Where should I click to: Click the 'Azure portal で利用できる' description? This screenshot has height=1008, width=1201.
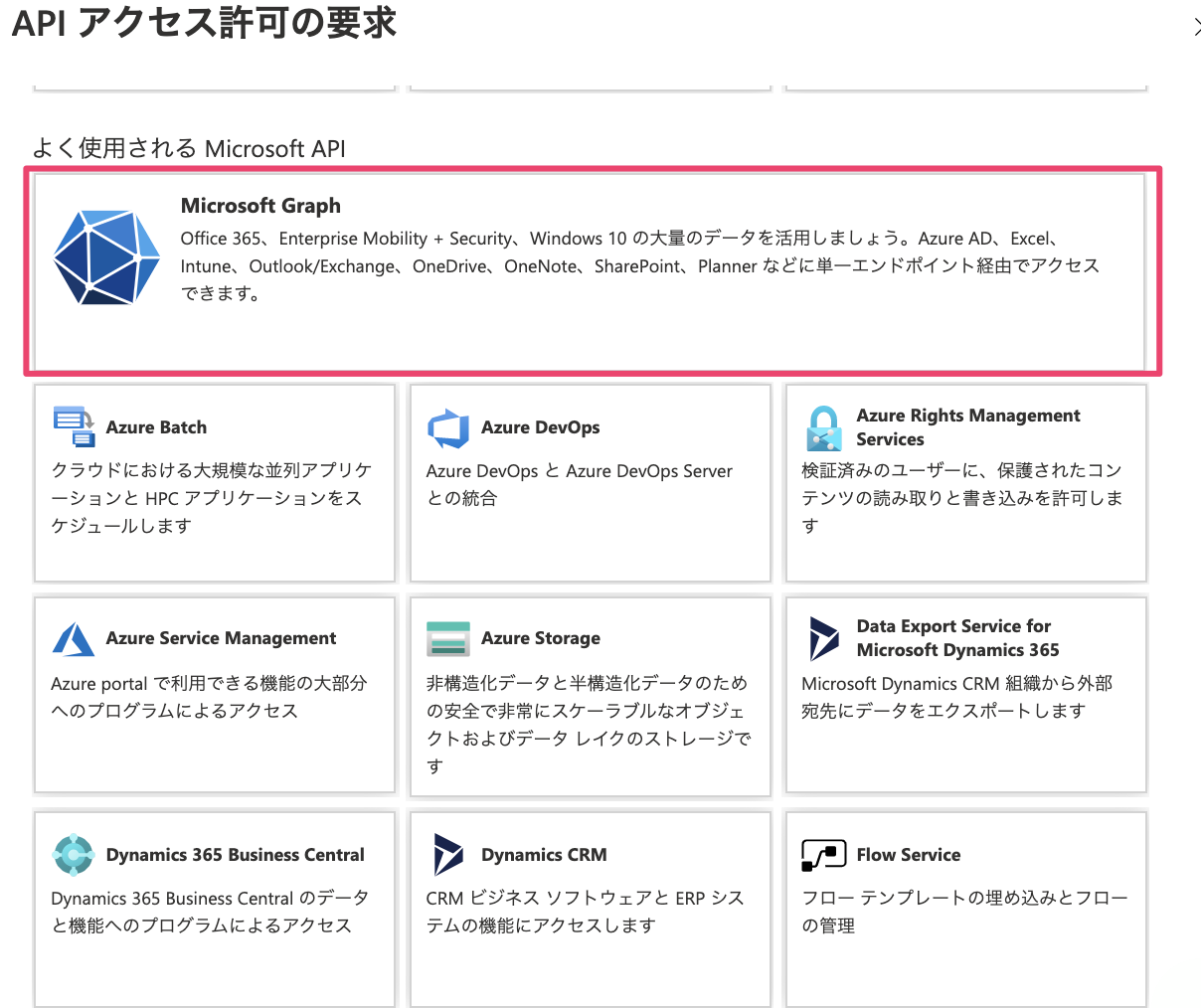point(210,697)
